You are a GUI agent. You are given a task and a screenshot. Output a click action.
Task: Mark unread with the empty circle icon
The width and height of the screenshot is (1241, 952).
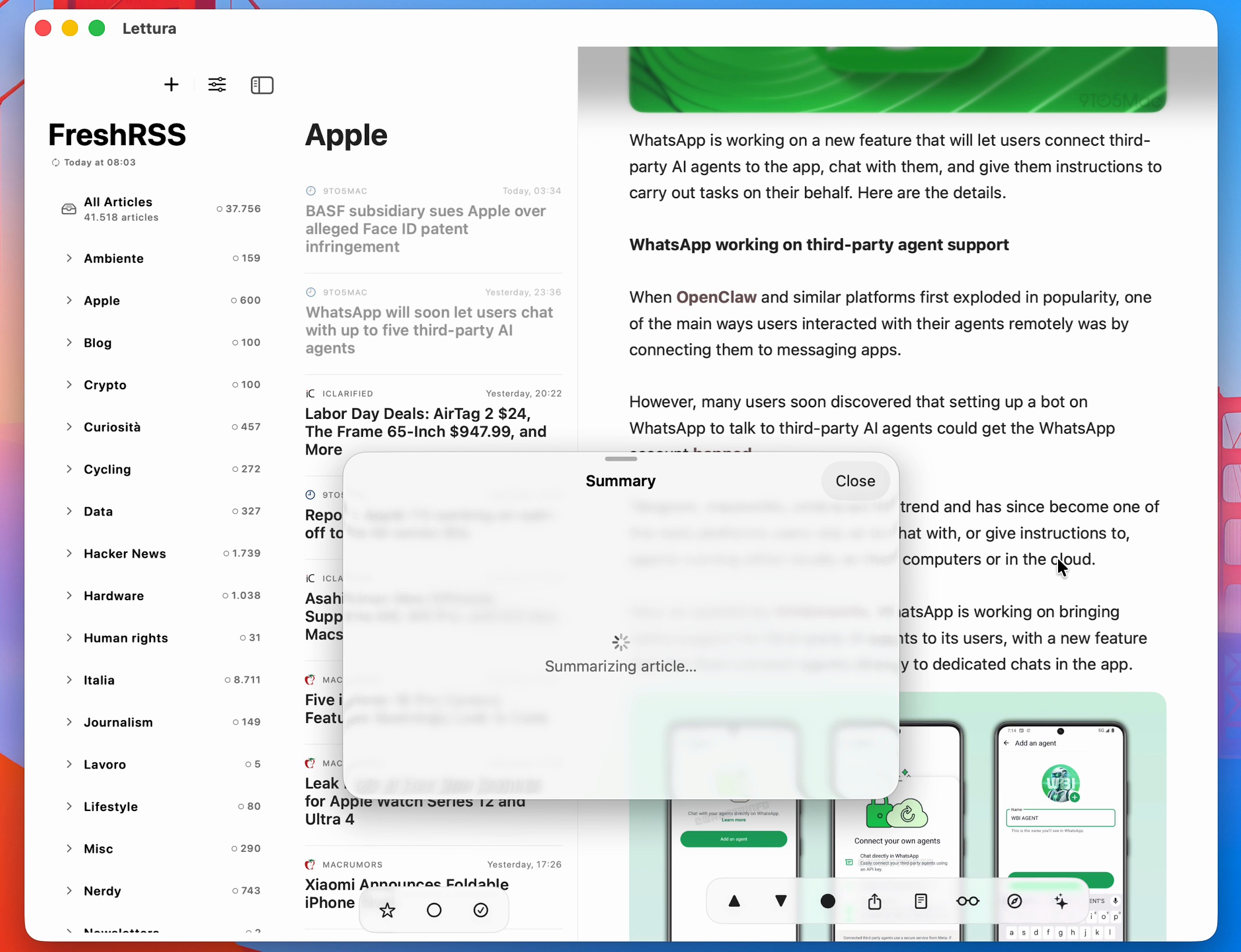[x=434, y=910]
